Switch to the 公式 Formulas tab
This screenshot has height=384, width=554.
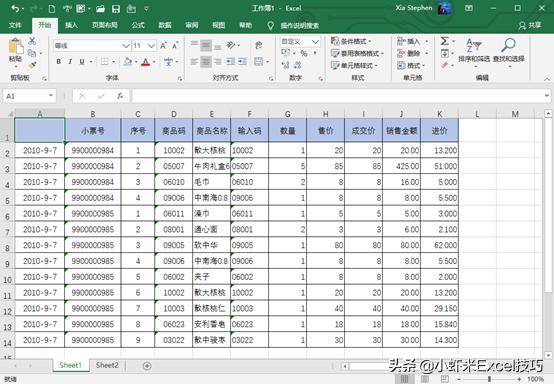tap(138, 25)
